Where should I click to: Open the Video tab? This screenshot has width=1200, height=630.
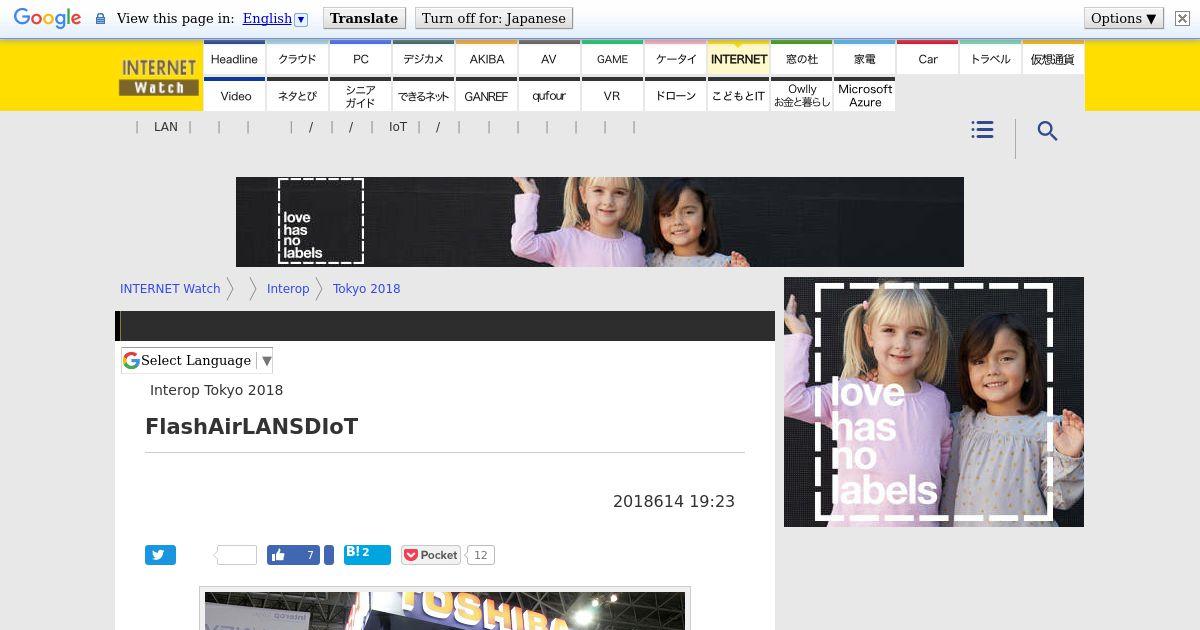tap(234, 95)
